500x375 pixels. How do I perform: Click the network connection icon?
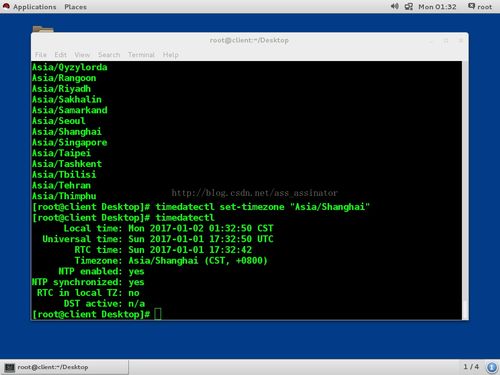coord(408,6)
